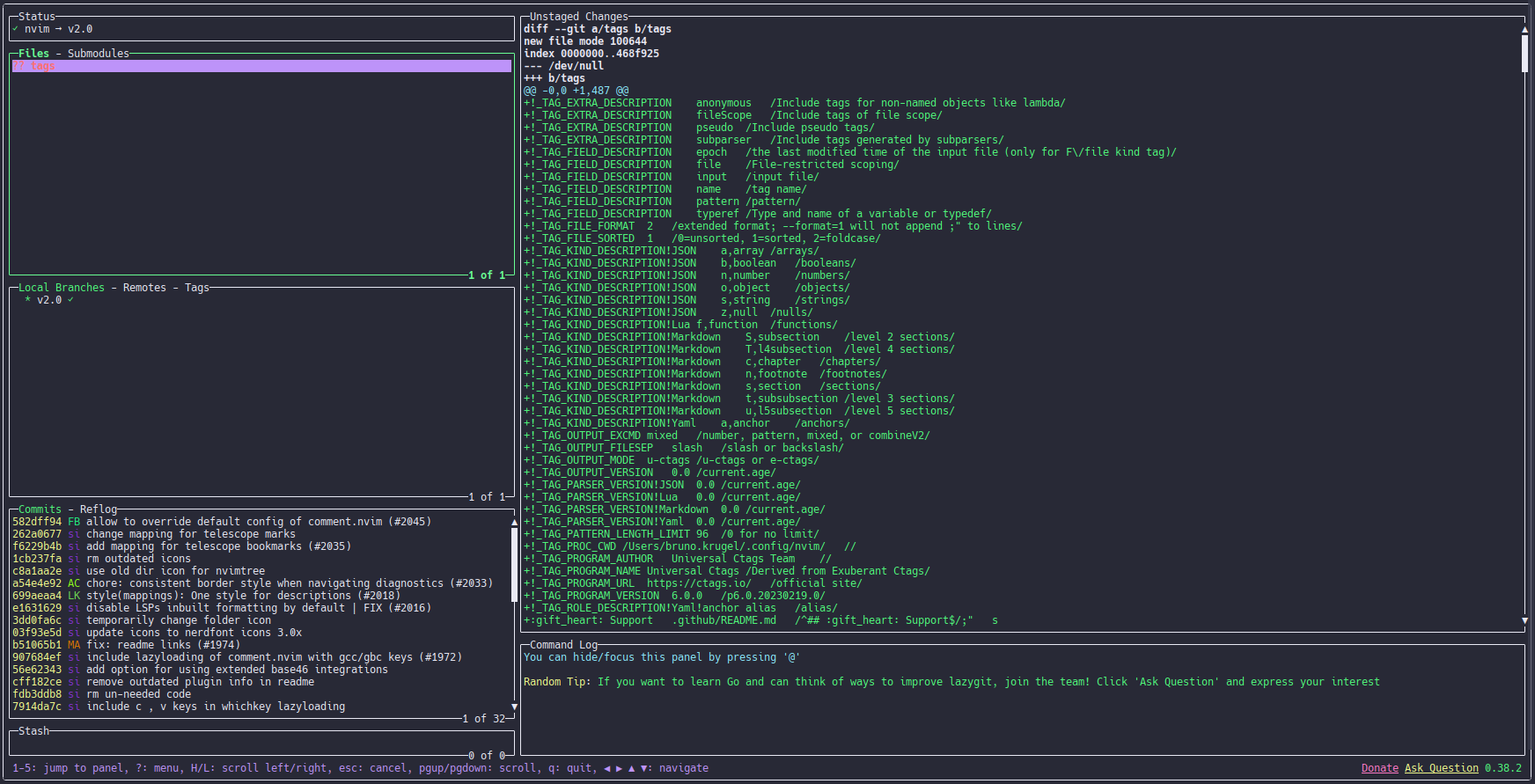Click the diff header line 'diff --git a/tags b/tags'
The width and height of the screenshot is (1535, 784).
click(598, 29)
